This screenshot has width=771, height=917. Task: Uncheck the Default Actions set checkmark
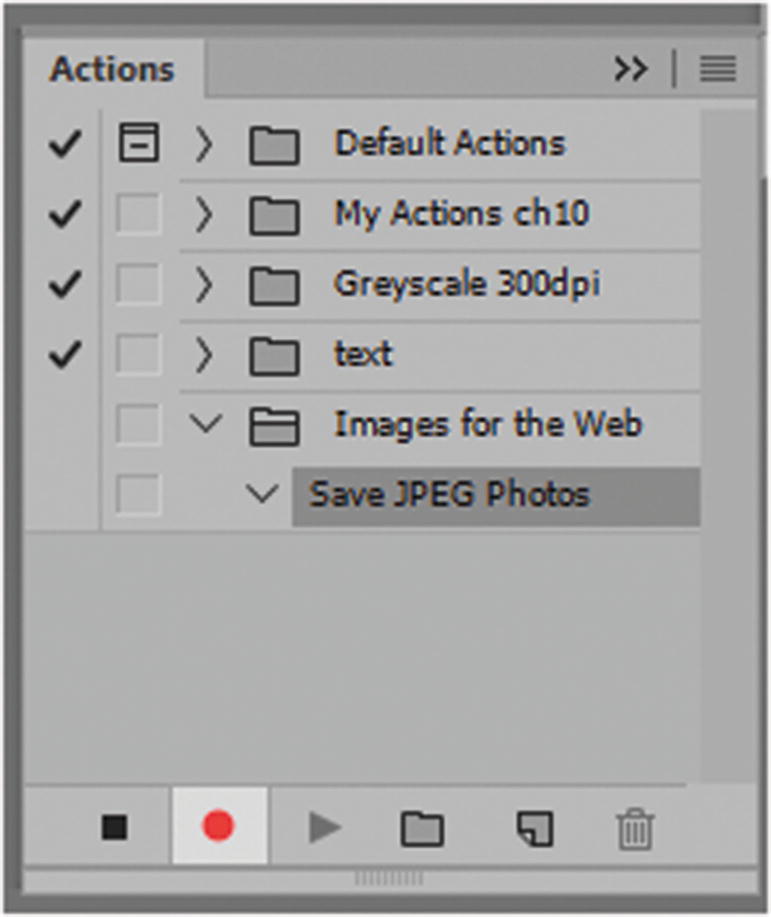[65, 144]
